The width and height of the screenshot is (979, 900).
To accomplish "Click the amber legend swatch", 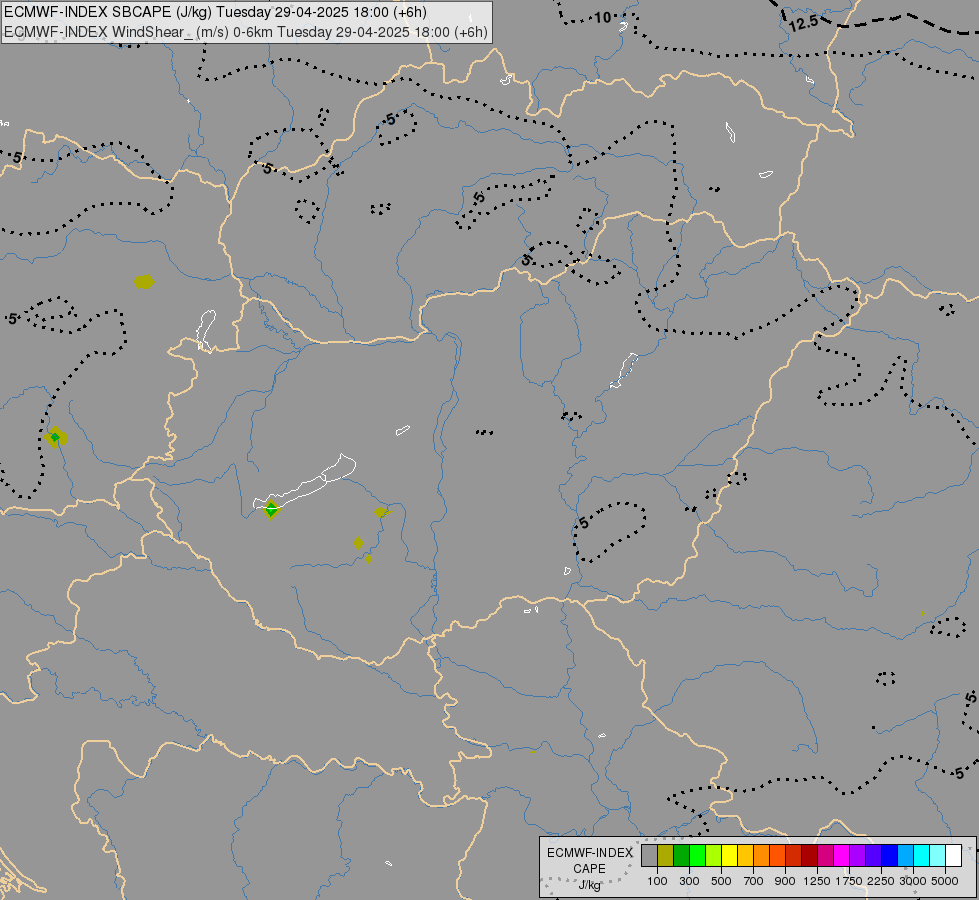I will click(745, 856).
